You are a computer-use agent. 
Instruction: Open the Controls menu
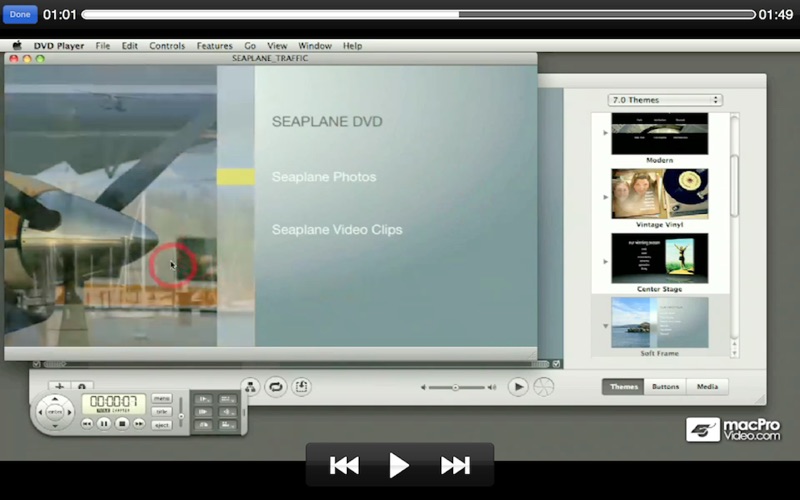click(167, 46)
